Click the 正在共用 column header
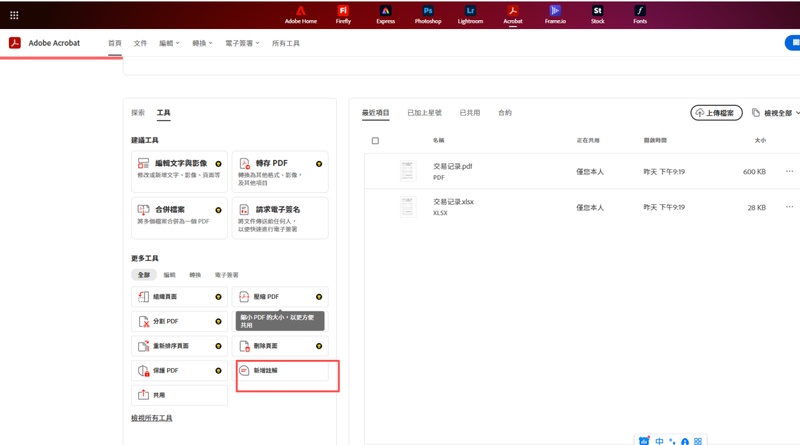This screenshot has width=800, height=445. coord(588,140)
